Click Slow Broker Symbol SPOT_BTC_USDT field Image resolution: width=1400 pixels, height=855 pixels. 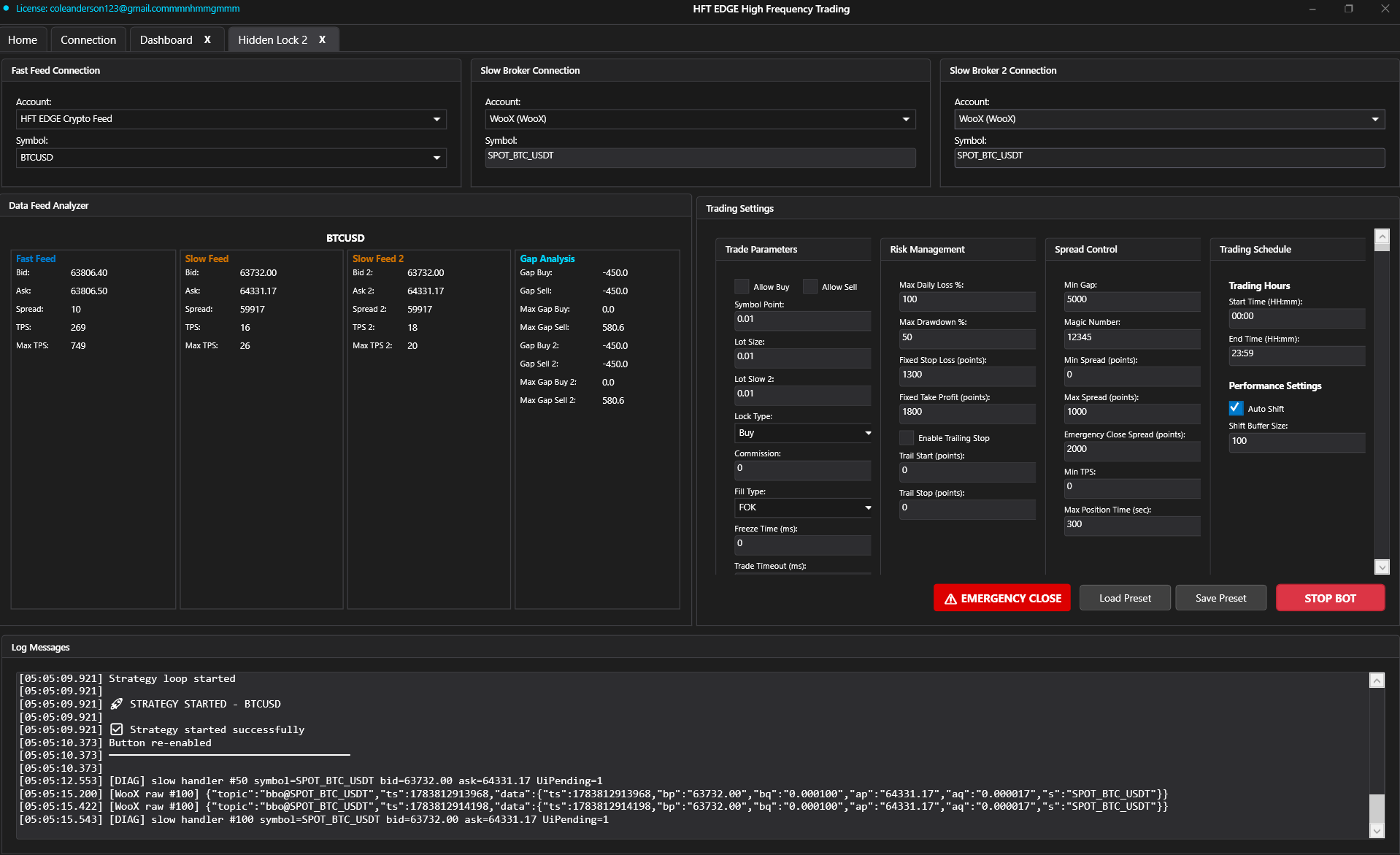700,157
